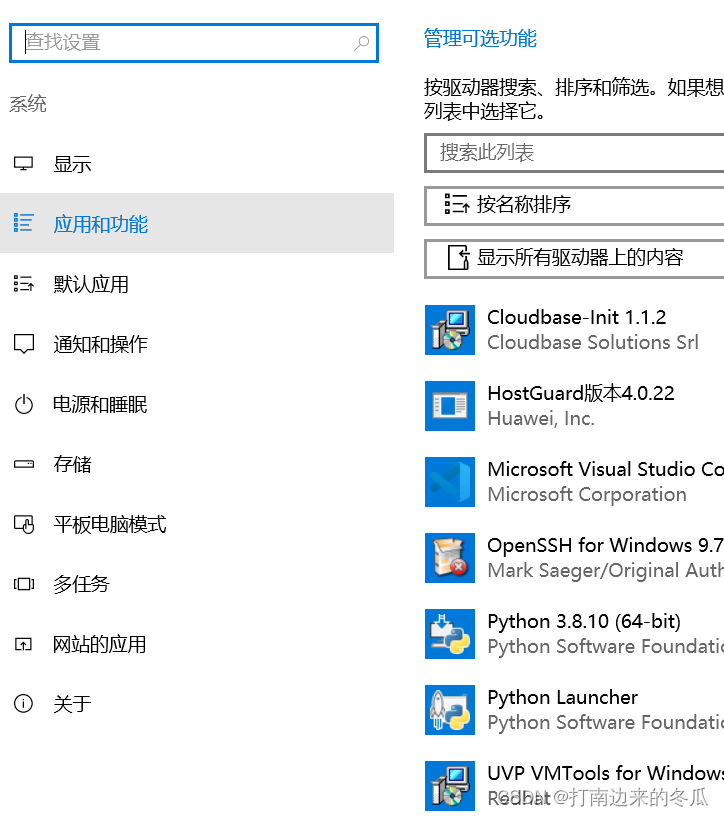Select Python 3.8.10 (64-bit) in the list
Screen dimensions: 724x817
[x=575, y=634]
